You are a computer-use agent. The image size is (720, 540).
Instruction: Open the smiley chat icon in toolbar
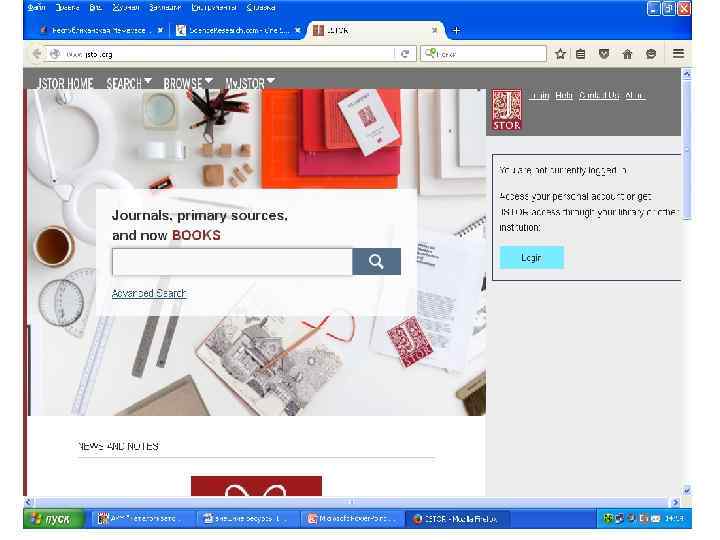[651, 54]
